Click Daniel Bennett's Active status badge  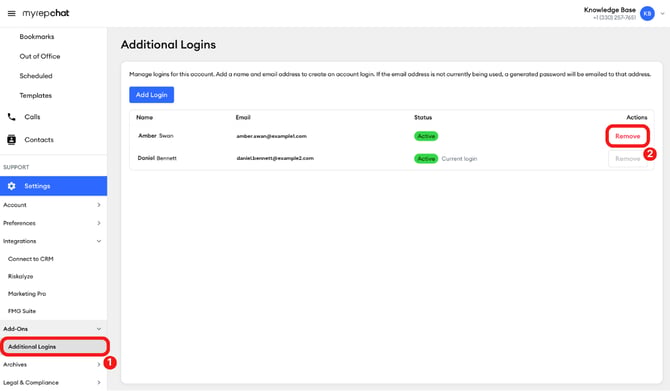click(x=426, y=159)
